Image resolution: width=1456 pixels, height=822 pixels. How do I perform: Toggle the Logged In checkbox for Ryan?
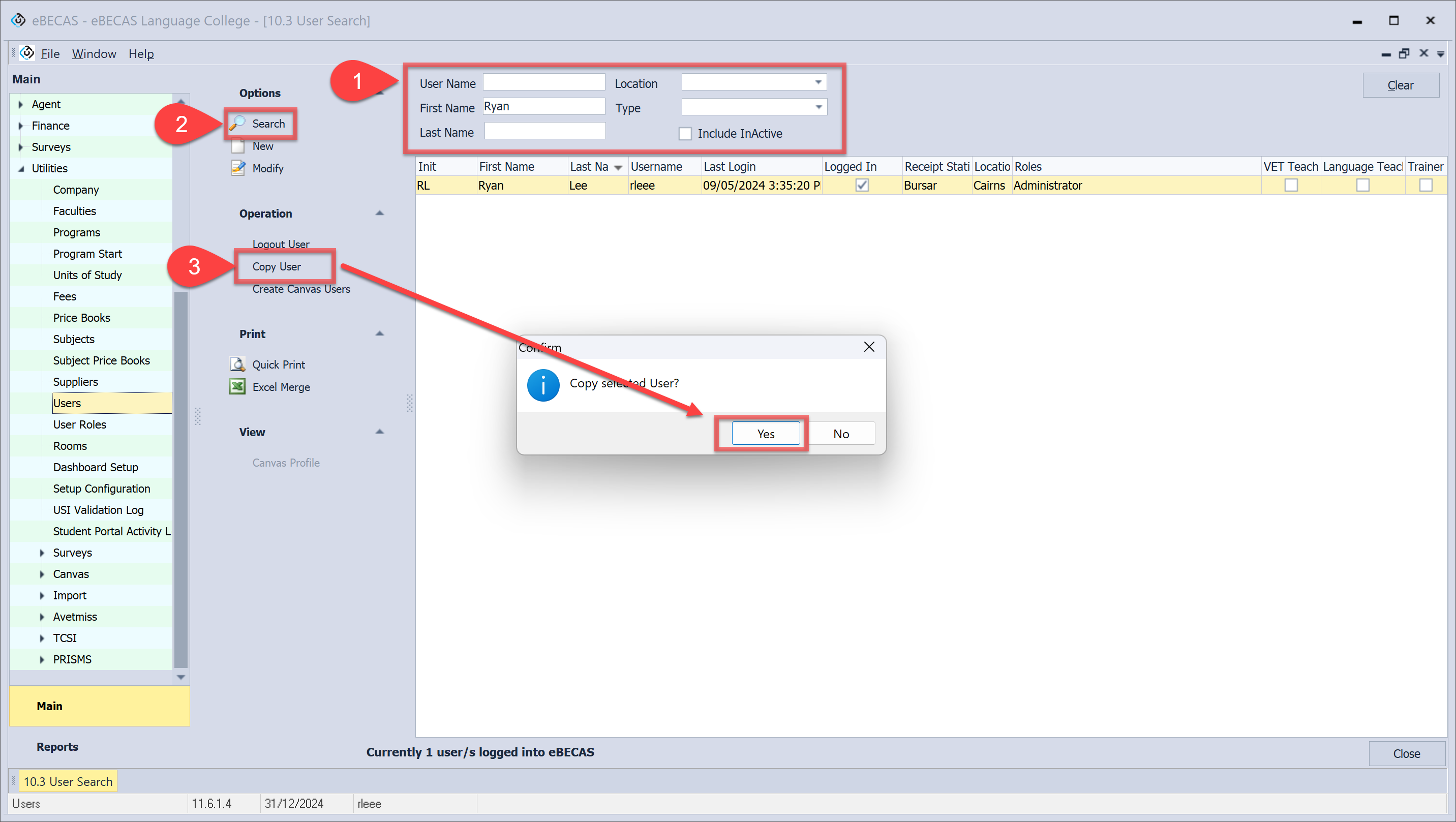[x=861, y=186]
